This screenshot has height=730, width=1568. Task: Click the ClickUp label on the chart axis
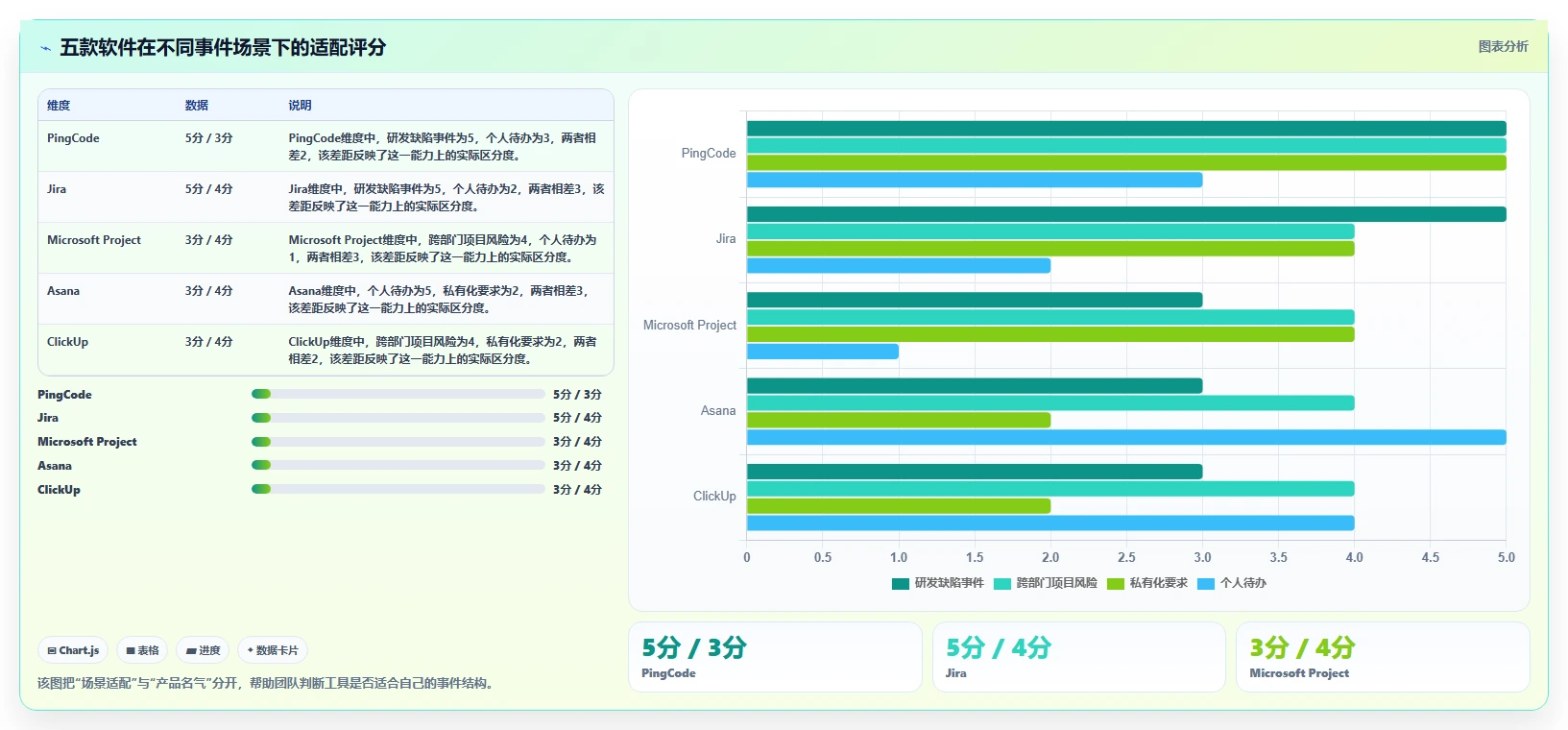point(714,497)
